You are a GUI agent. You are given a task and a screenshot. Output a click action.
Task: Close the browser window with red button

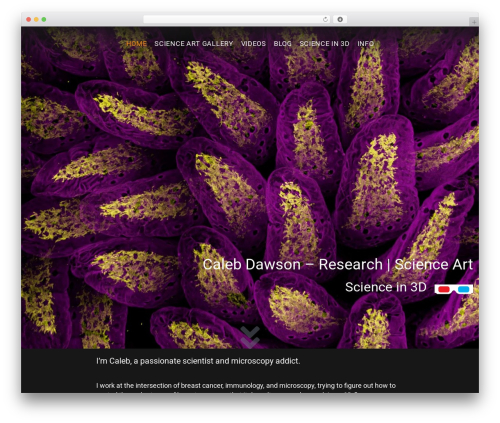29,19
